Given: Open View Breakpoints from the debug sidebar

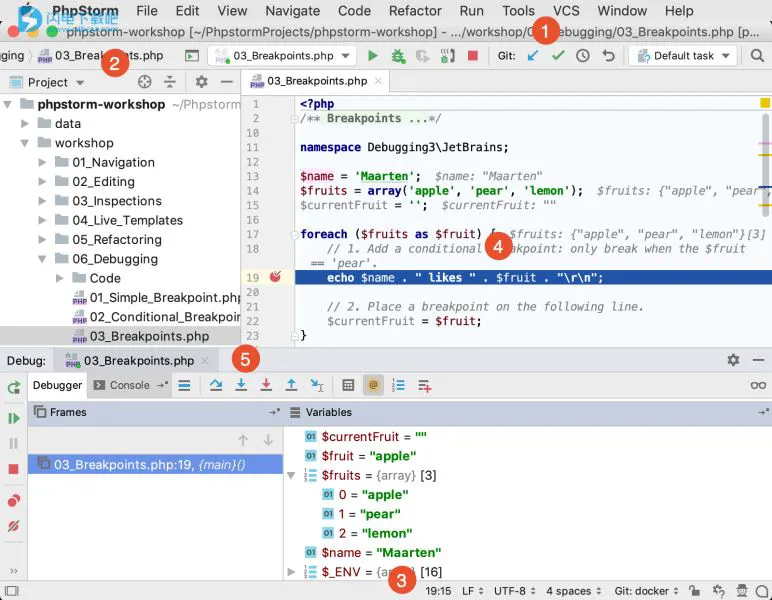Looking at the screenshot, I should pyautogui.click(x=13, y=500).
